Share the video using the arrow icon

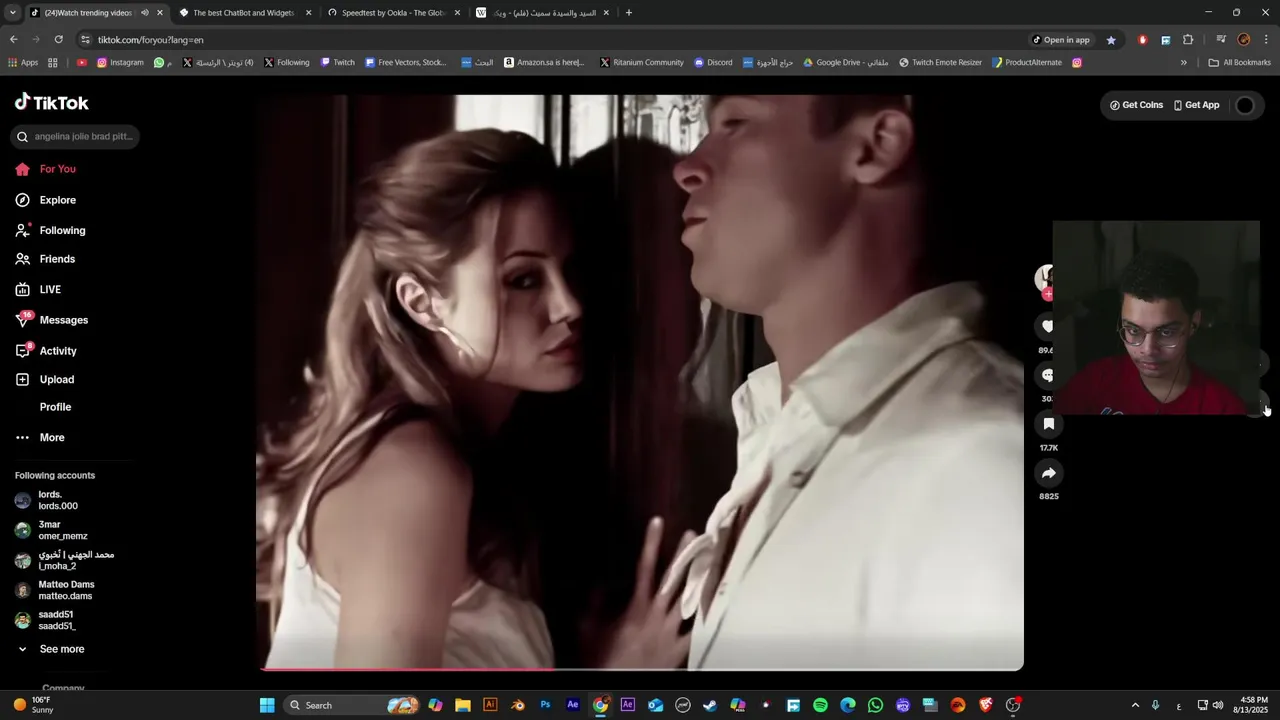(1048, 473)
